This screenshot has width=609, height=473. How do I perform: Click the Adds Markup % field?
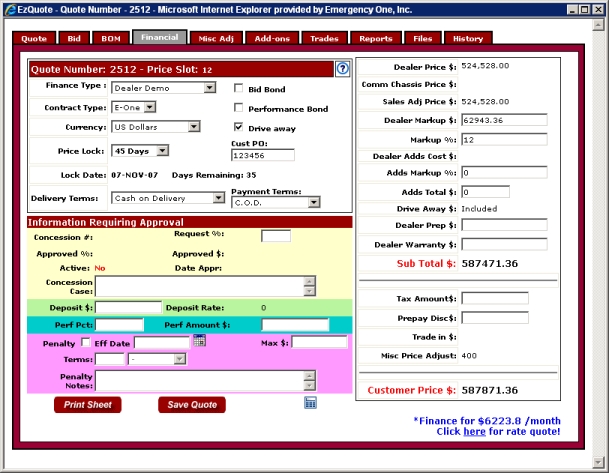pyautogui.click(x=504, y=172)
